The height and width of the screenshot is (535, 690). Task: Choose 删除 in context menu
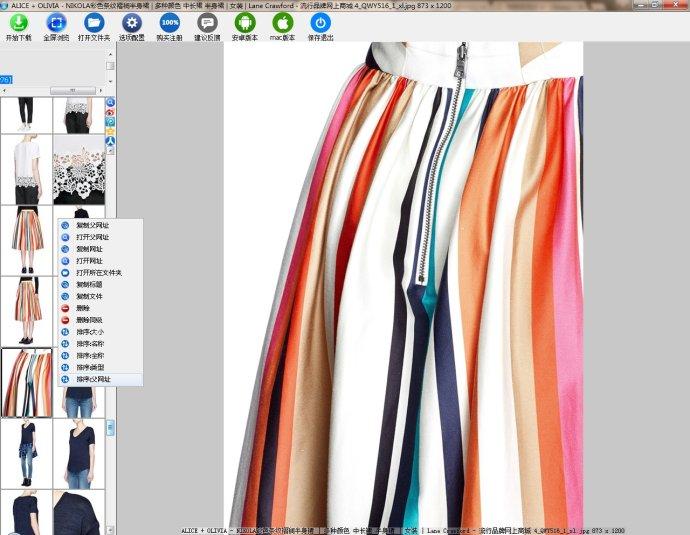(x=100, y=308)
